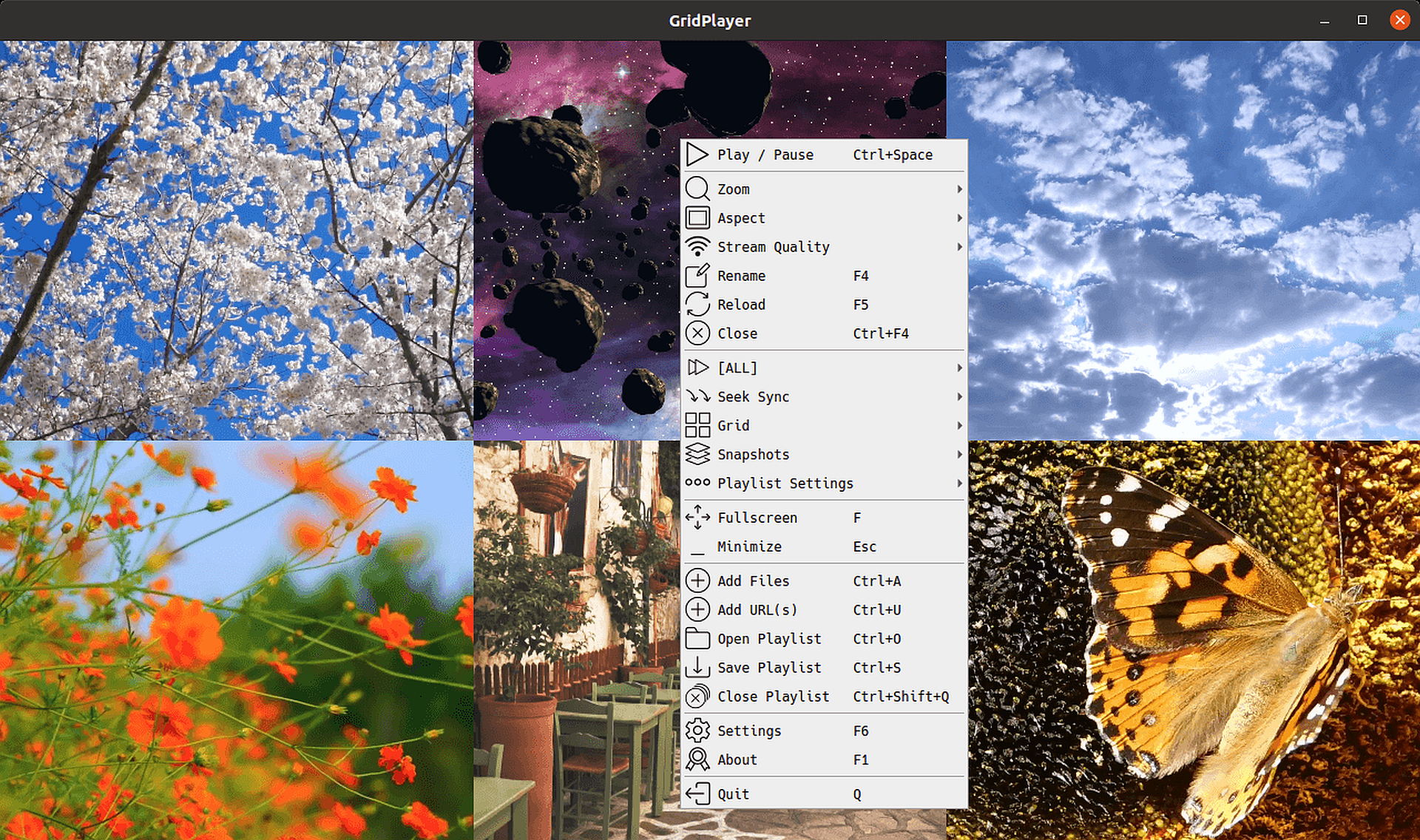Choose Add Files from the menu
Image resolution: width=1420 pixels, height=840 pixels.
753,581
